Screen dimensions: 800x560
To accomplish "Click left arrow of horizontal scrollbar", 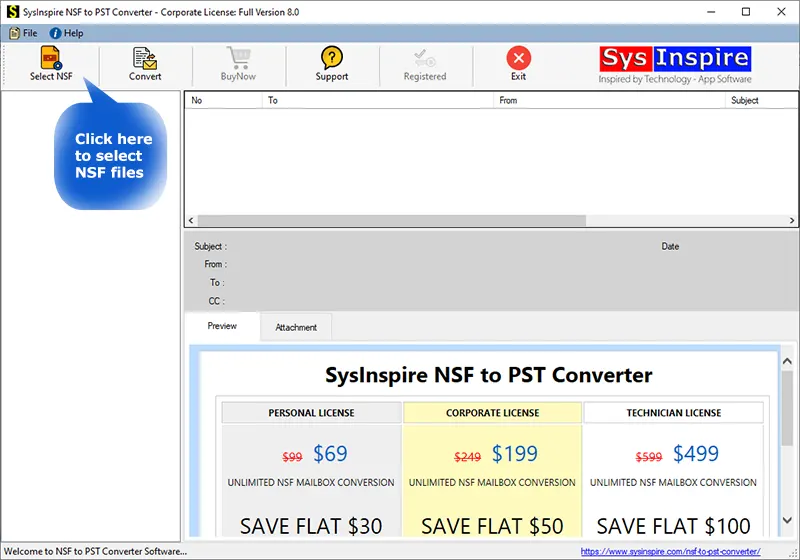I will coord(191,220).
